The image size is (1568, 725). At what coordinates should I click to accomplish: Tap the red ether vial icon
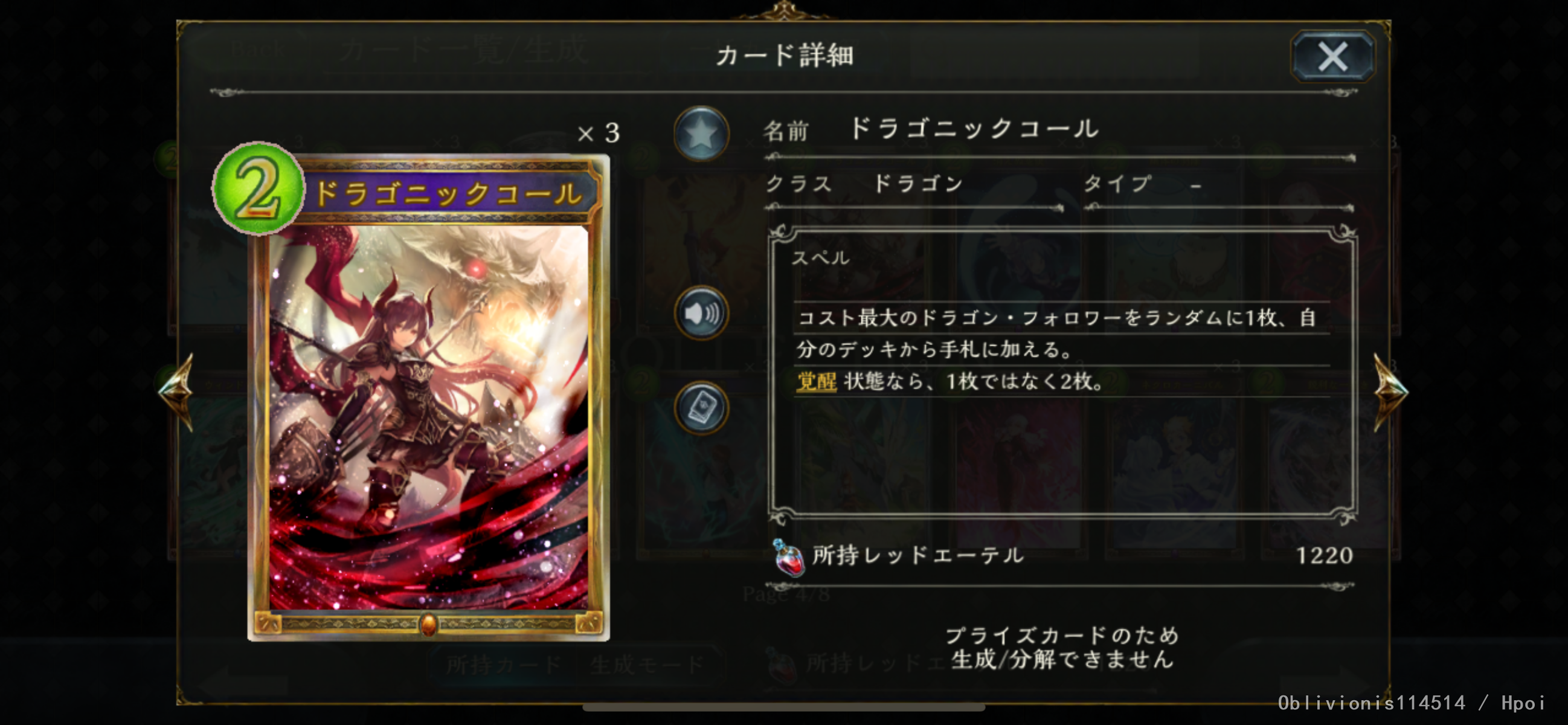(x=788, y=557)
